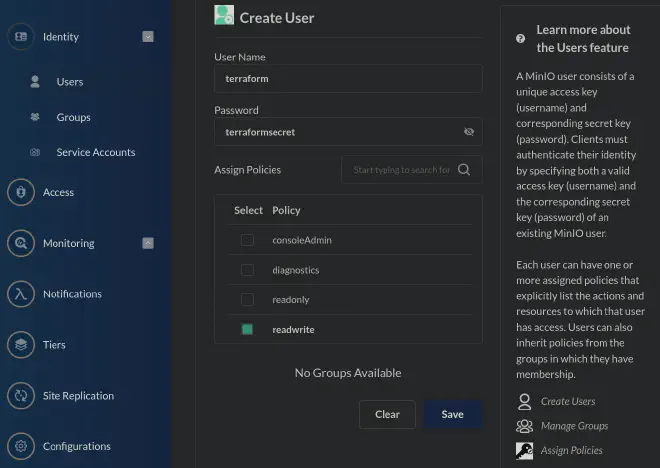660x468 pixels.
Task: Click the readwrite policy name
Action: (x=293, y=330)
